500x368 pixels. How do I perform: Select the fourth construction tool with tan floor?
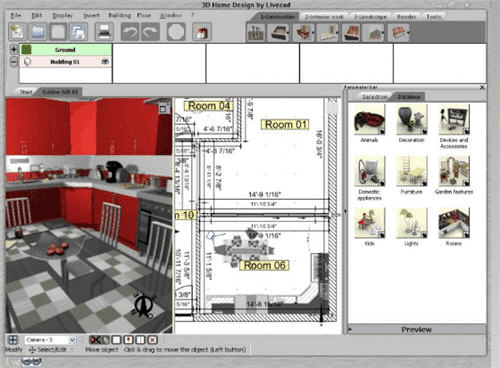point(327,33)
